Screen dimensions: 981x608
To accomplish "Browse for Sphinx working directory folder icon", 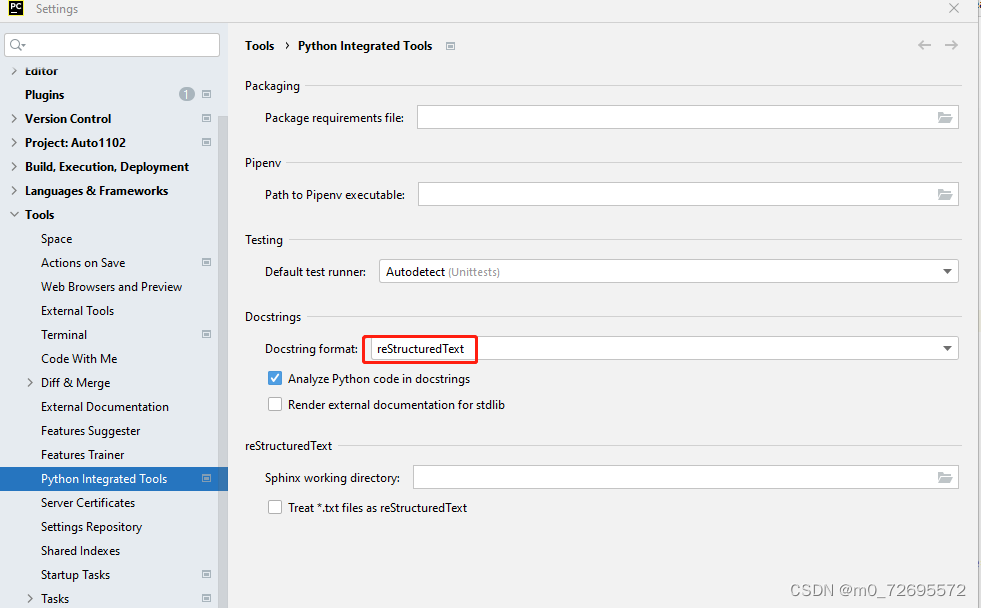I will point(945,478).
